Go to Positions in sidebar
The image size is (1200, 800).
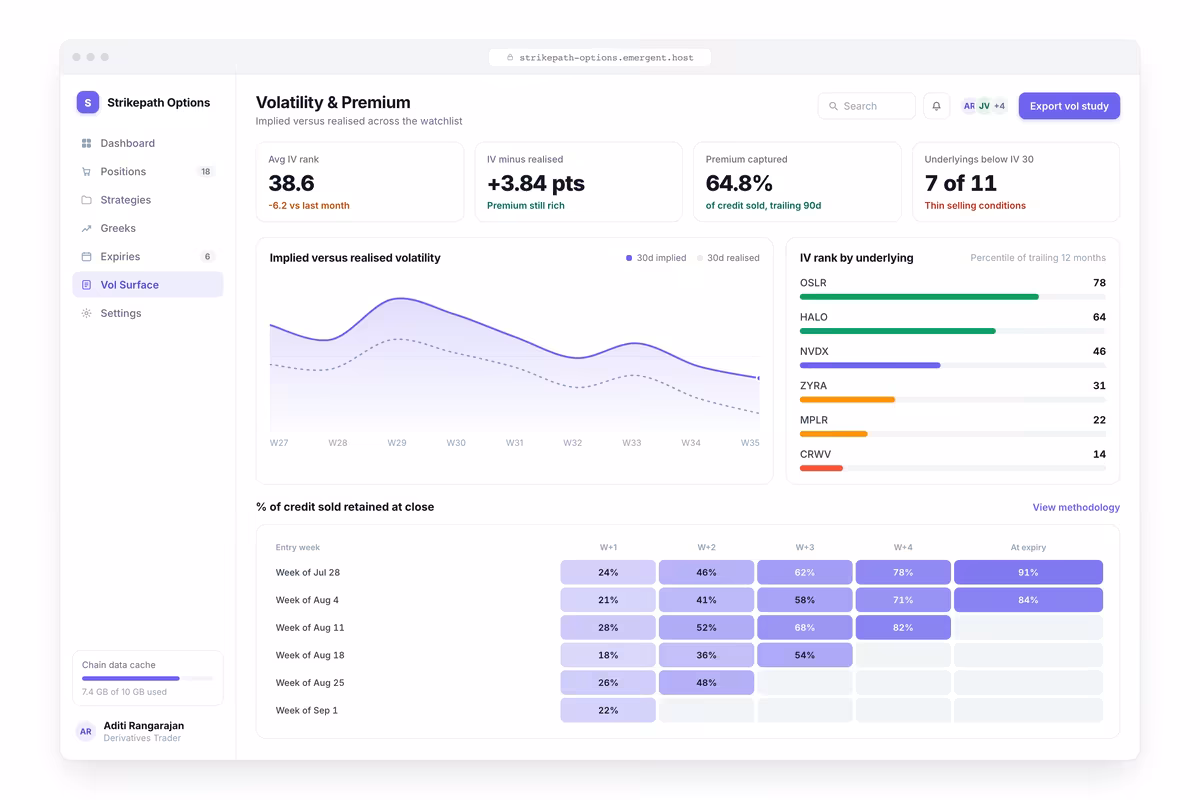point(148,172)
